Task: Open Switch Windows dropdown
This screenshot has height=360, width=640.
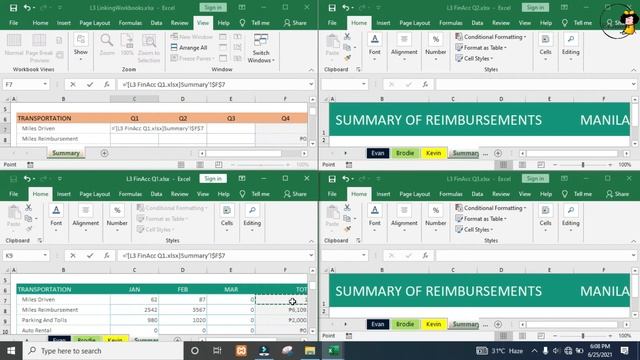Action: [x=261, y=48]
